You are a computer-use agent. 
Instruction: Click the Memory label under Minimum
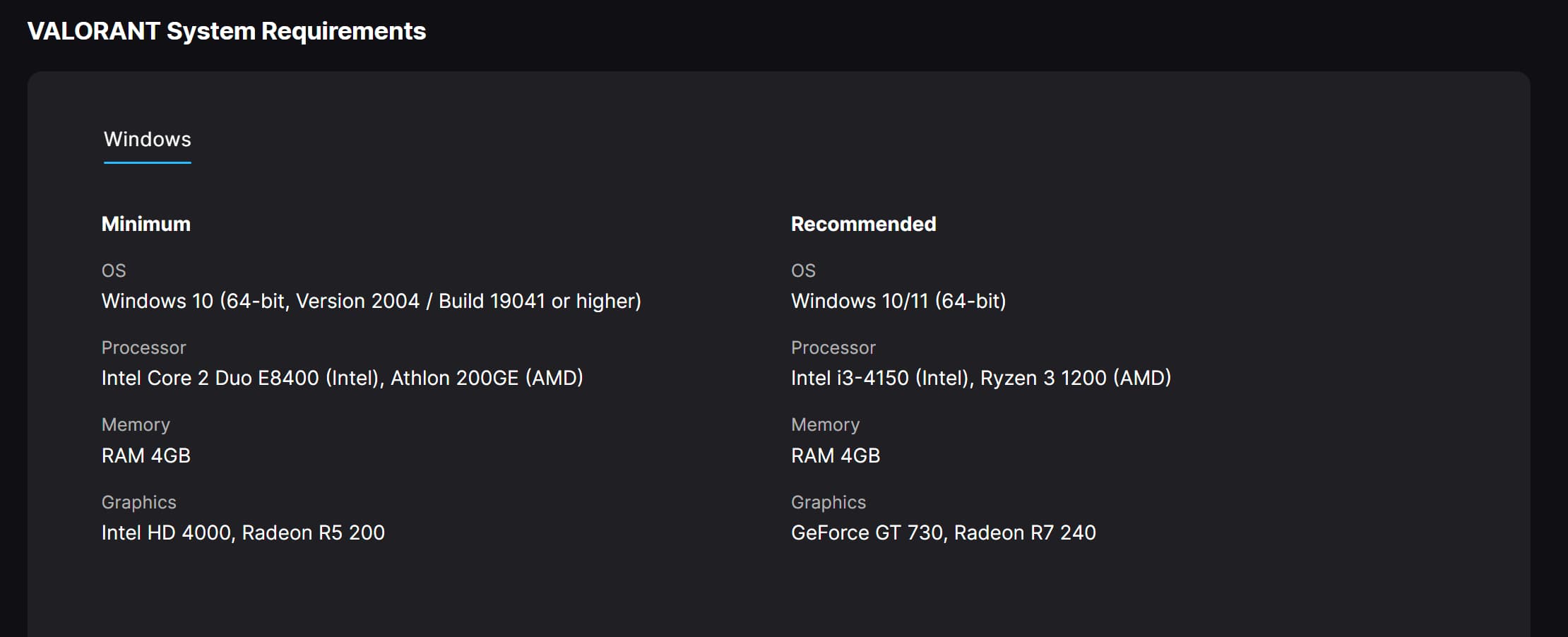click(x=136, y=424)
